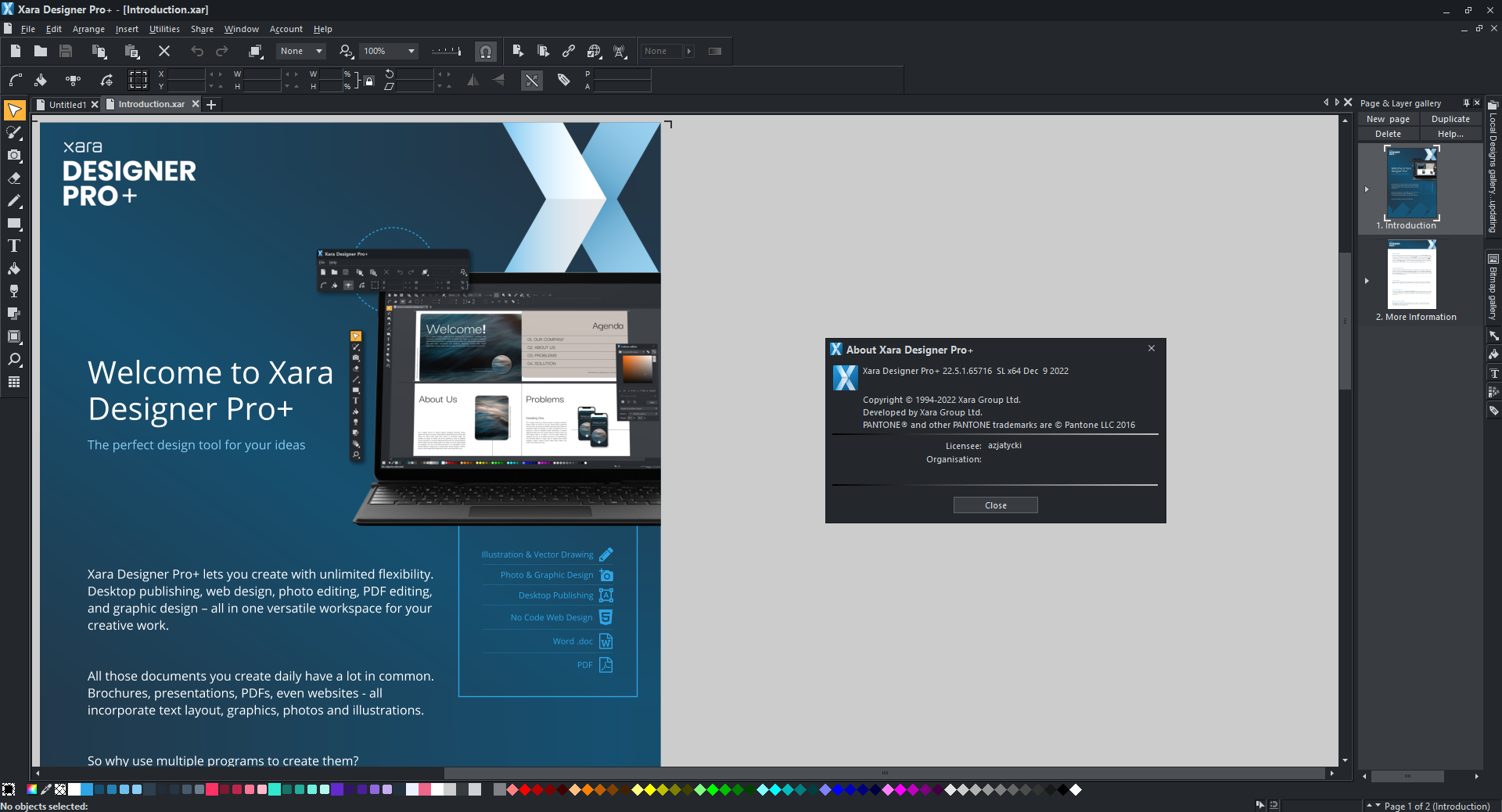Open the Arrange menu
1502x812 pixels.
pos(88,29)
